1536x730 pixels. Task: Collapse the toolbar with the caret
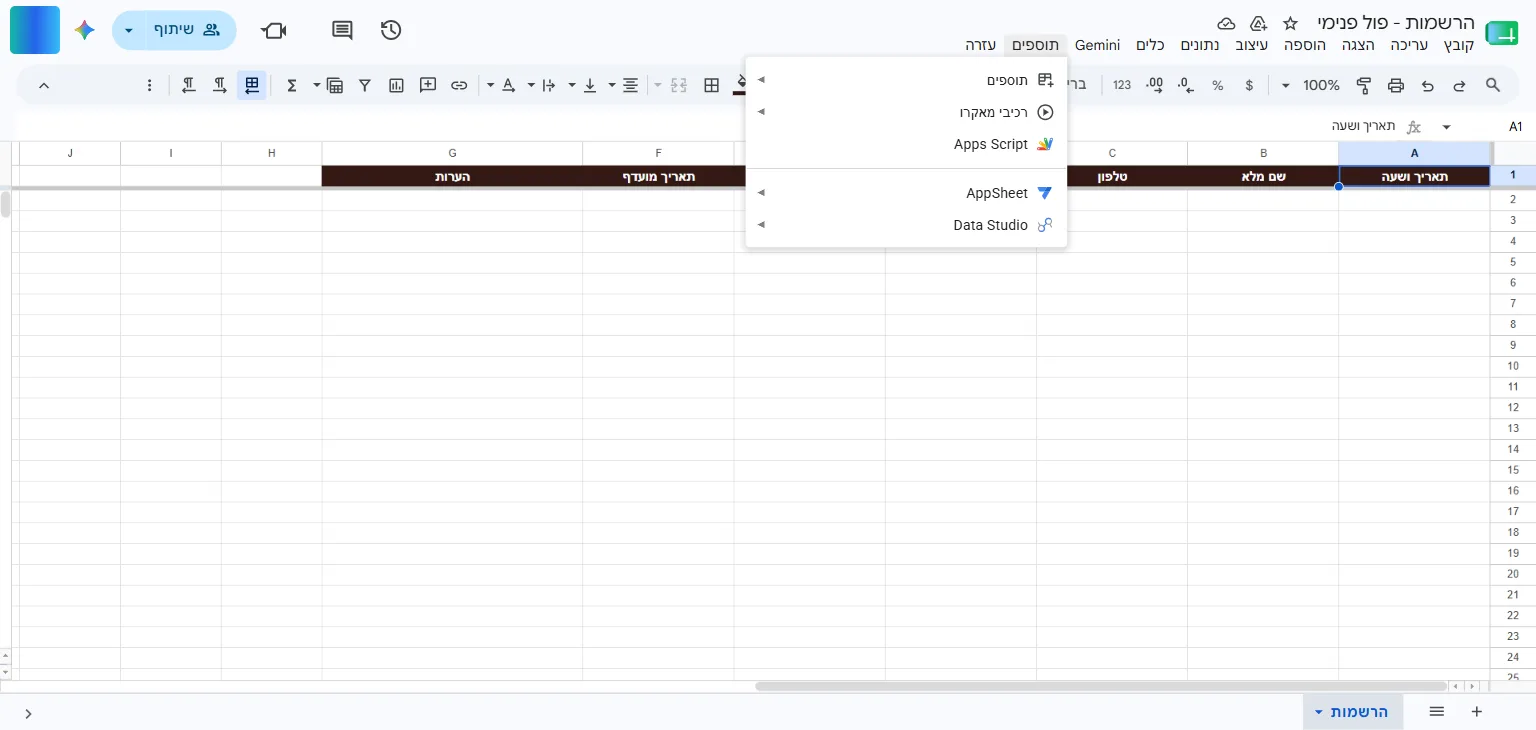[44, 85]
